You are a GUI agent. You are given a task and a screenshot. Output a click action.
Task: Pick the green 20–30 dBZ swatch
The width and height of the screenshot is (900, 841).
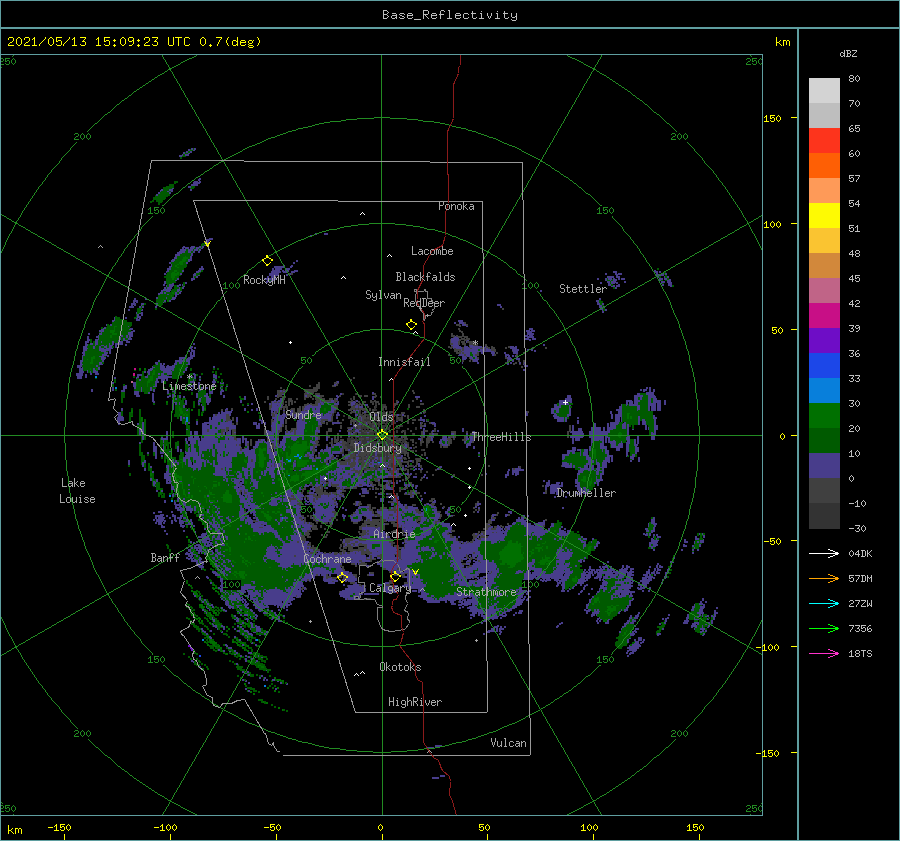[x=824, y=415]
